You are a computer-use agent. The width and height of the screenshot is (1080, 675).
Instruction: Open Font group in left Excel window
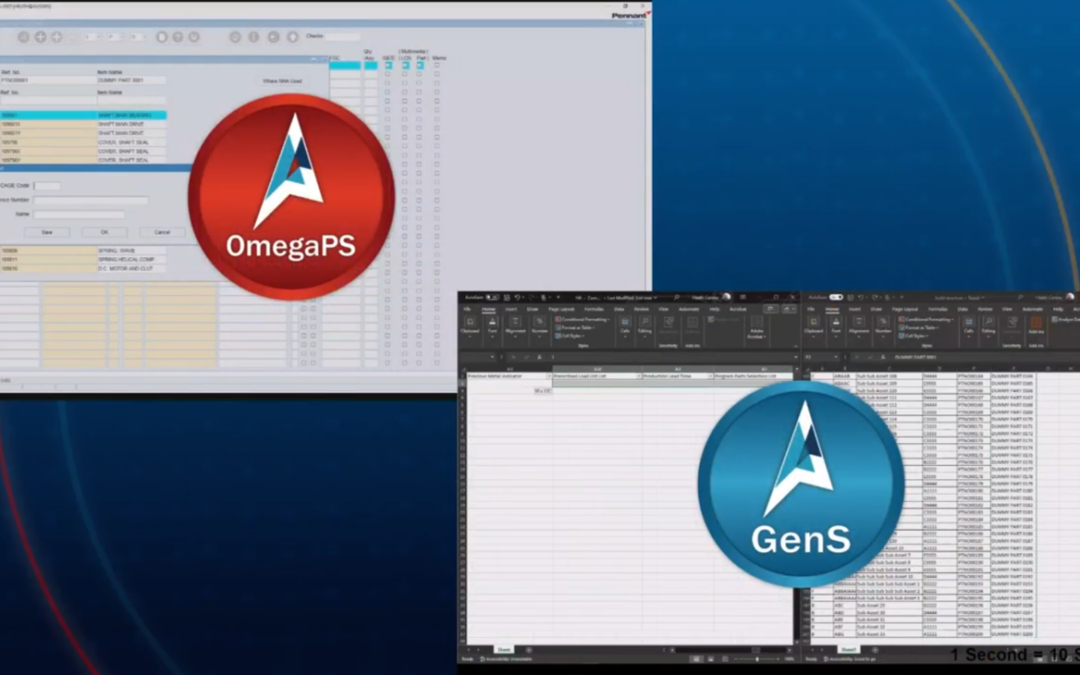click(x=492, y=325)
